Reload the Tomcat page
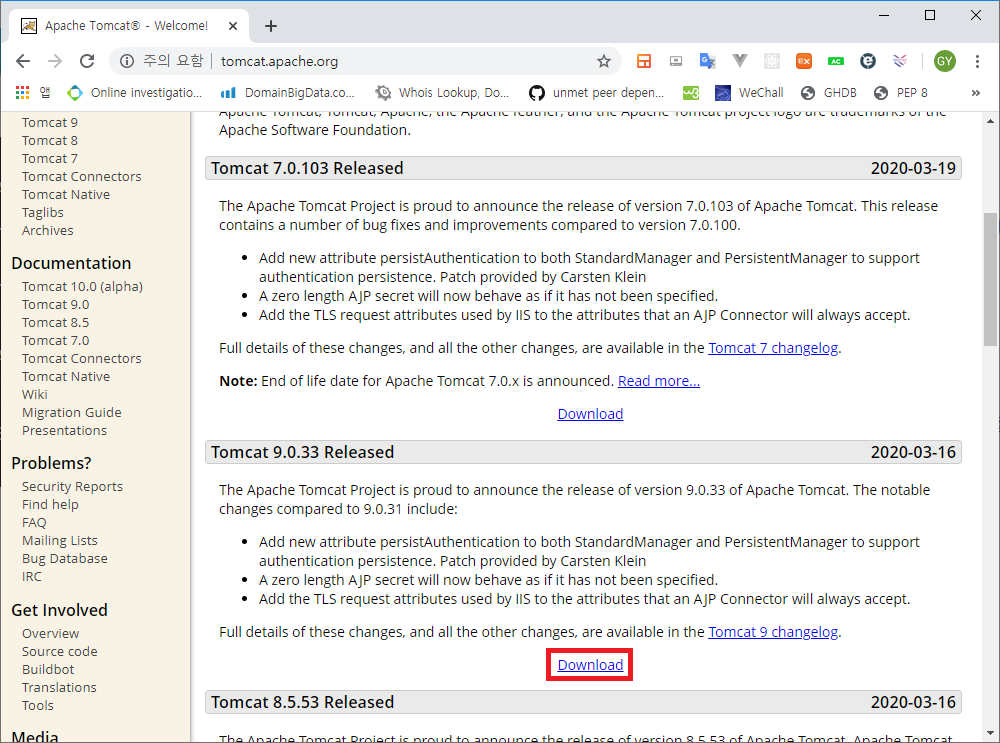The width and height of the screenshot is (1000, 743). click(87, 61)
